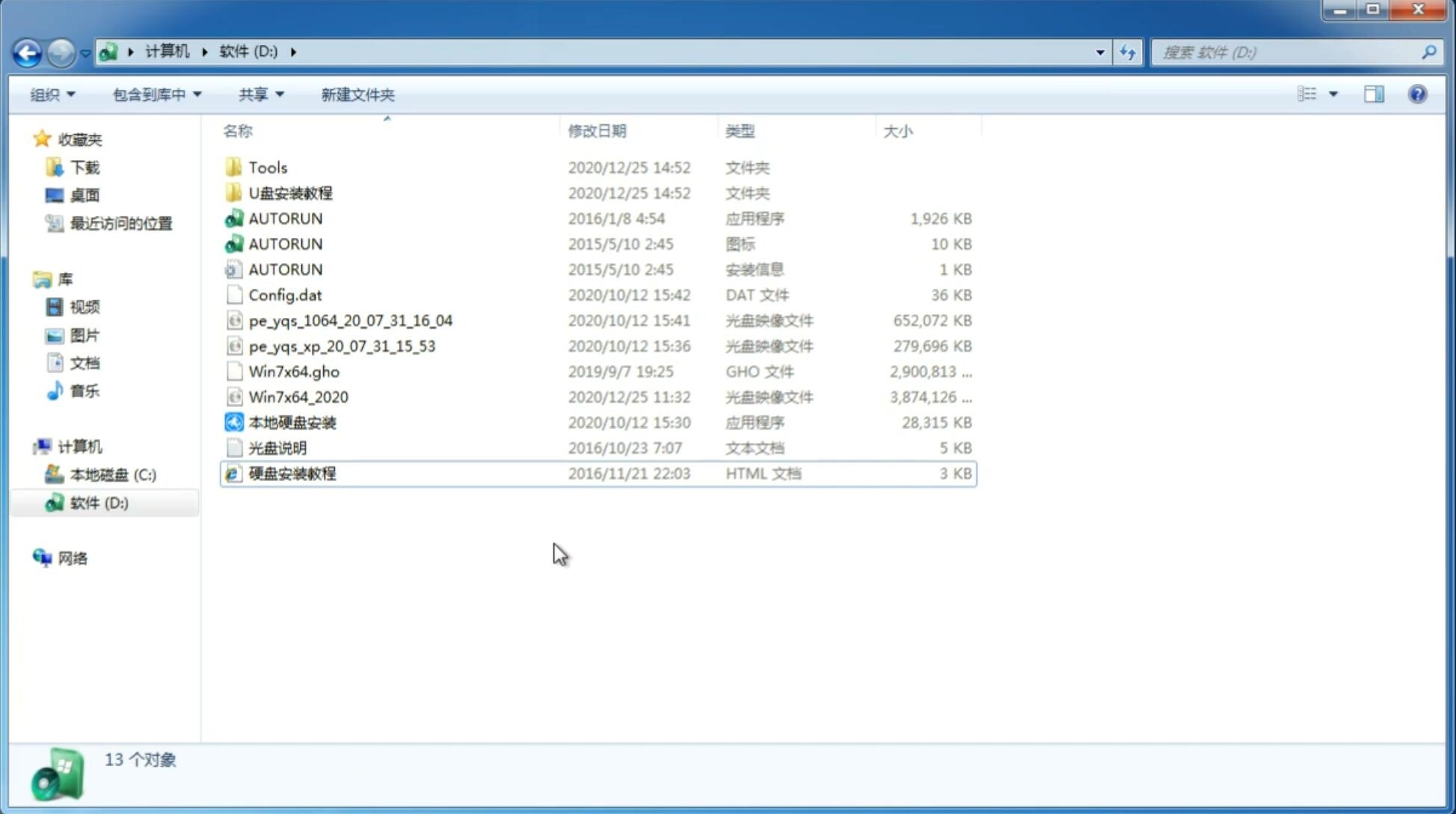This screenshot has width=1456, height=814.
Task: Open 硬盘安装教程 HTML document
Action: (291, 473)
